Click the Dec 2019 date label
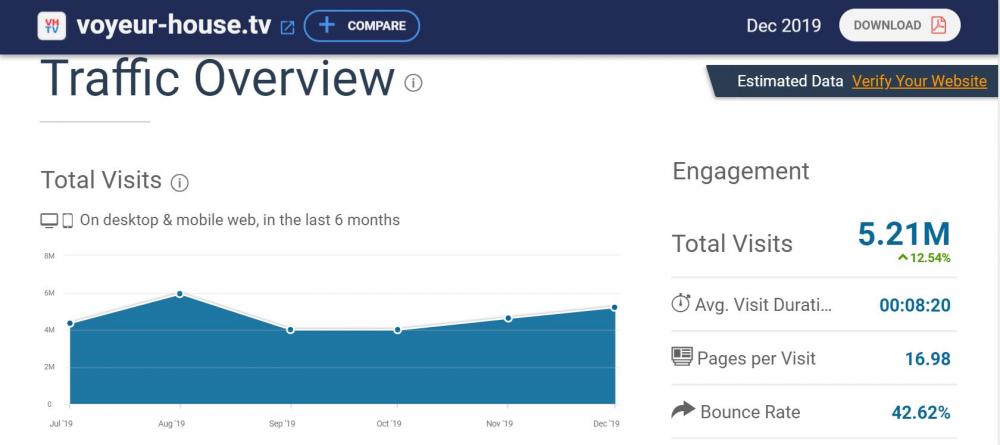The width and height of the screenshot is (1000, 445). pyautogui.click(x=784, y=26)
